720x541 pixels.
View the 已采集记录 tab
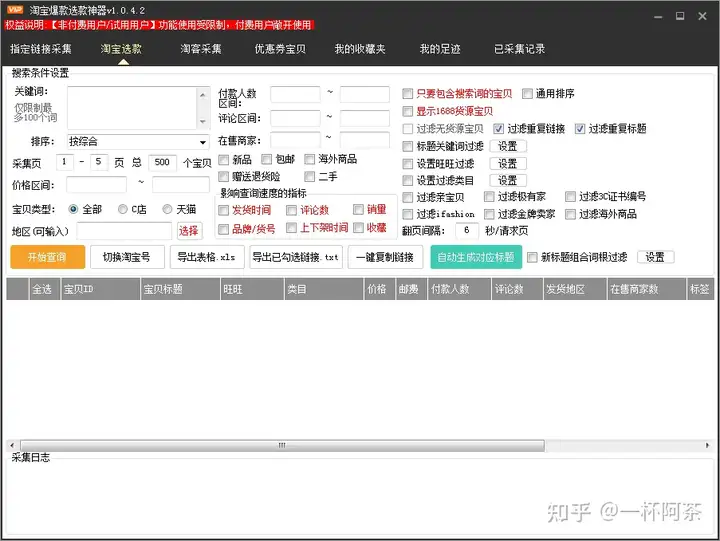pos(519,49)
